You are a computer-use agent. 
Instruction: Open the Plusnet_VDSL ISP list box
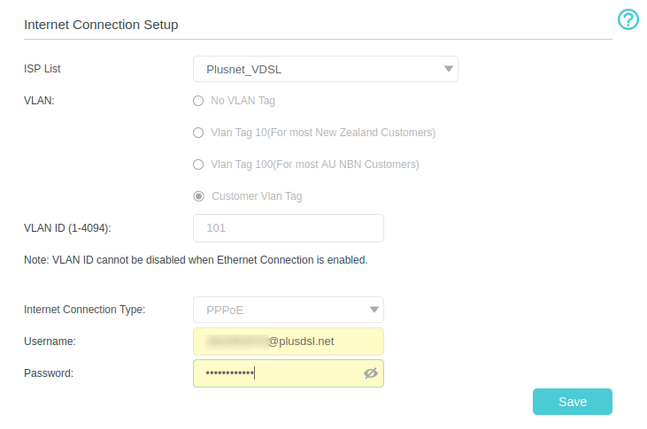click(x=315, y=69)
